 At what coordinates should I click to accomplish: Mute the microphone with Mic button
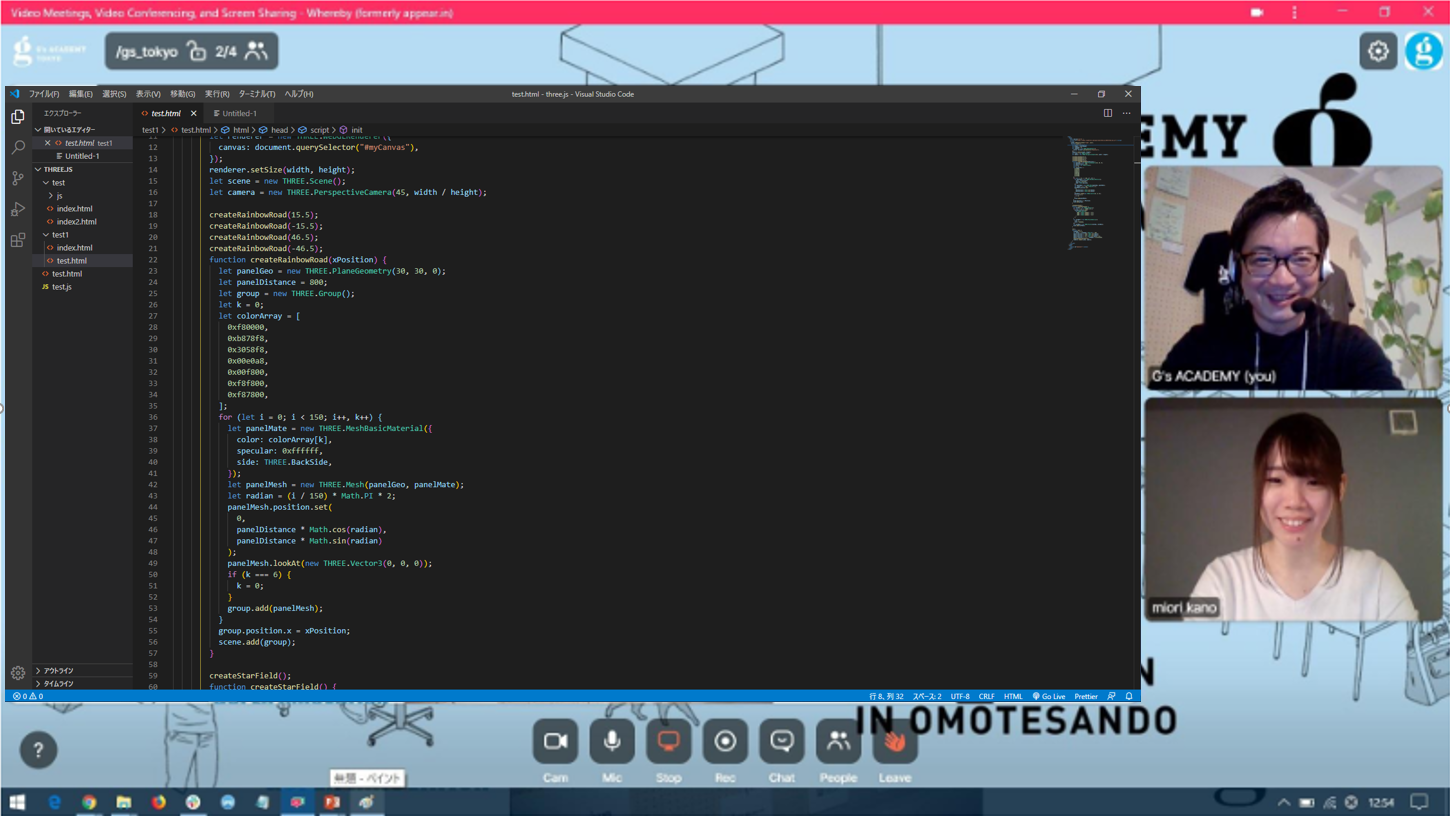[x=612, y=742]
